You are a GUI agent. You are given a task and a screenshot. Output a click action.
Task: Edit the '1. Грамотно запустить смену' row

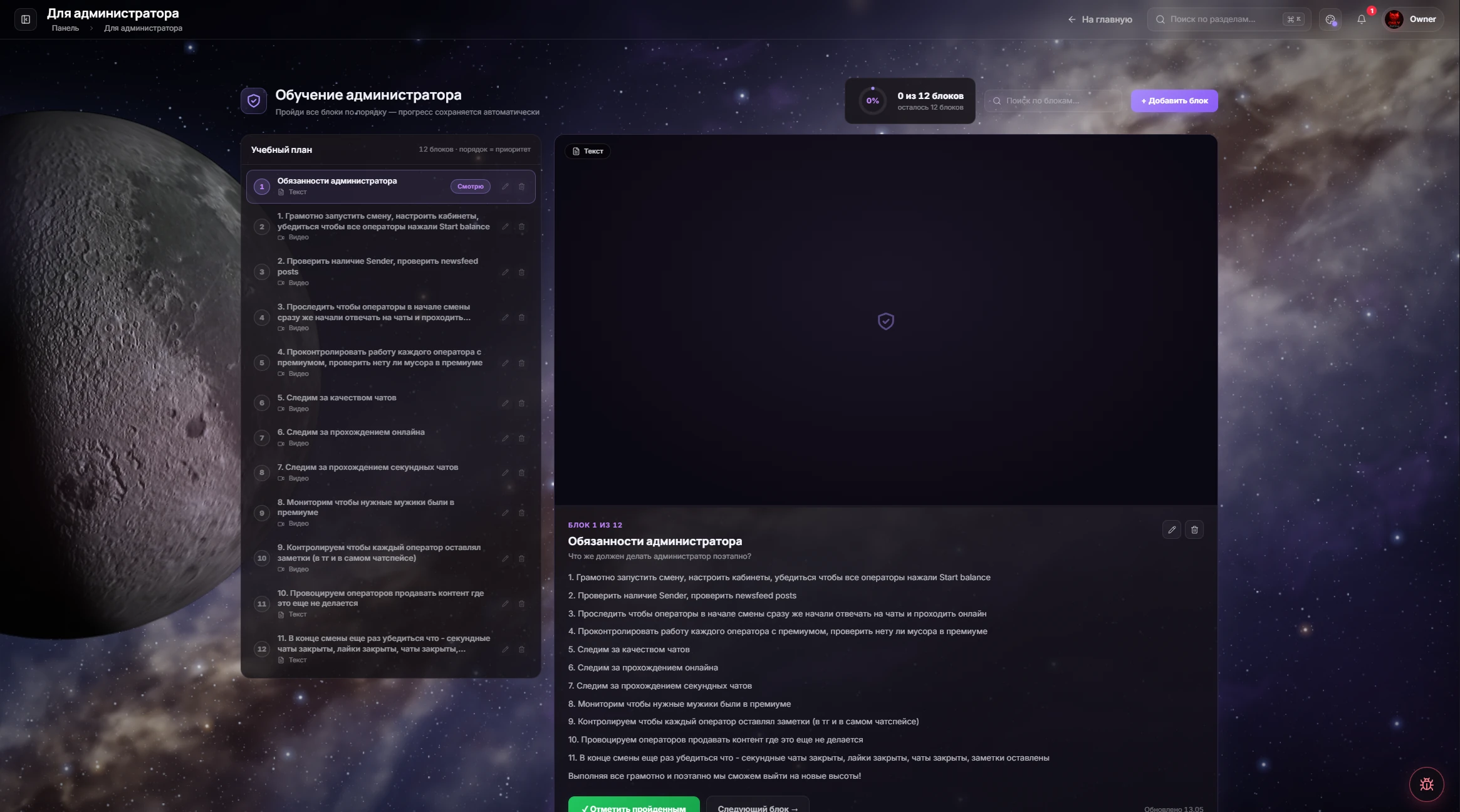coord(505,227)
